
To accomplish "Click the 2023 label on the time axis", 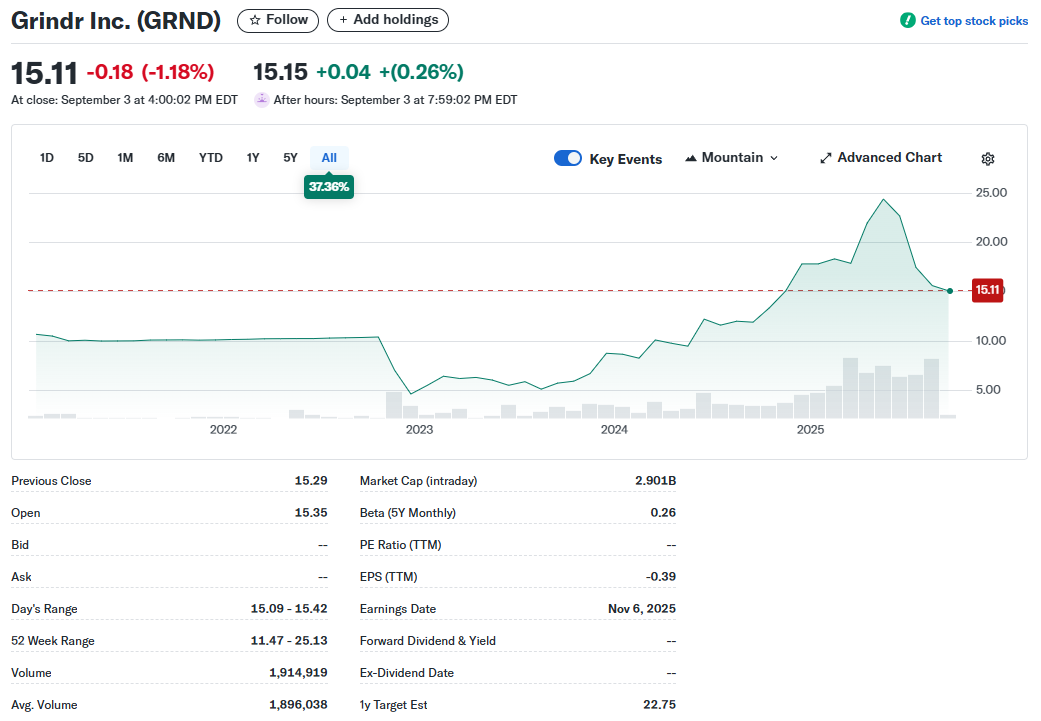I will point(420,430).
